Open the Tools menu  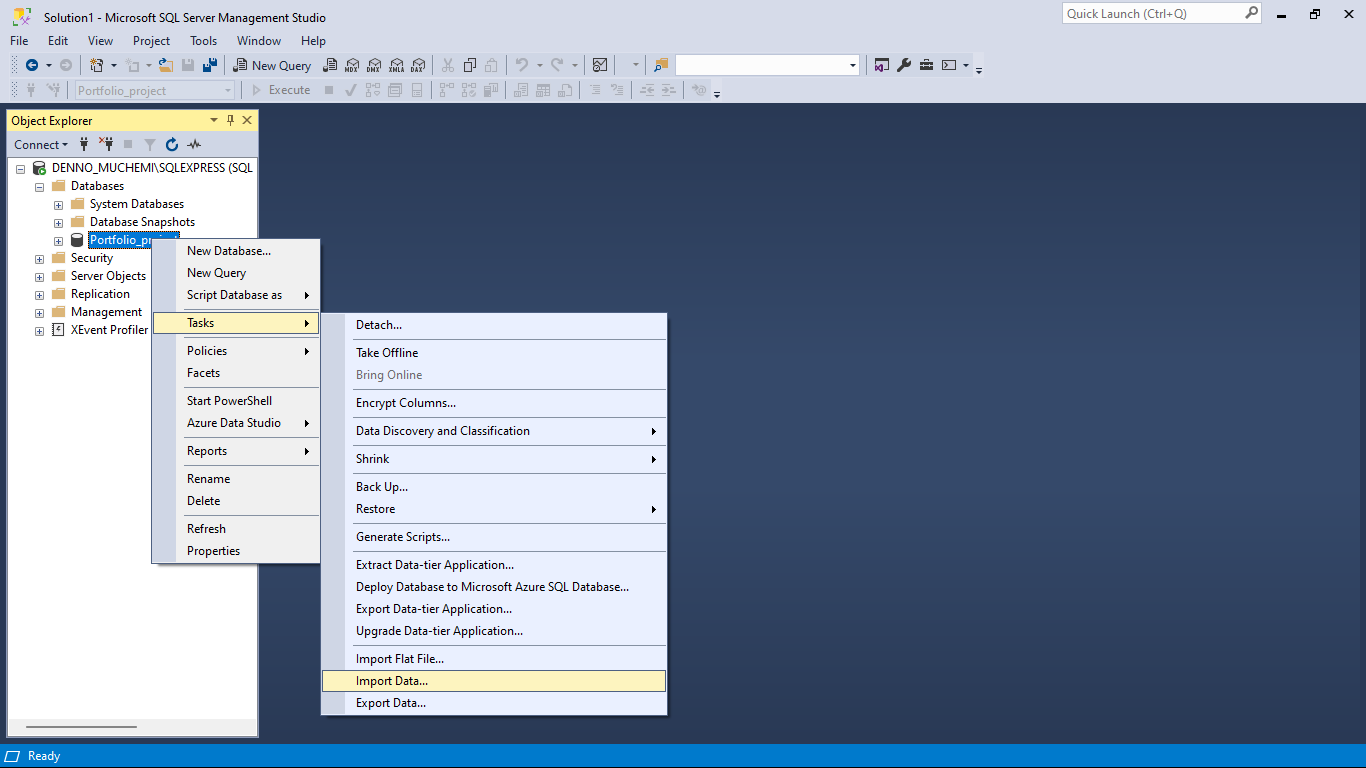point(203,41)
